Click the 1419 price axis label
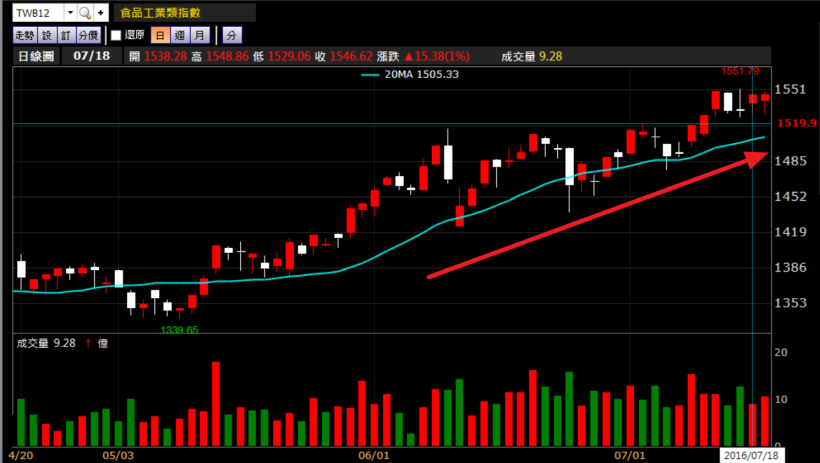This screenshot has height=463, width=820. [790, 232]
